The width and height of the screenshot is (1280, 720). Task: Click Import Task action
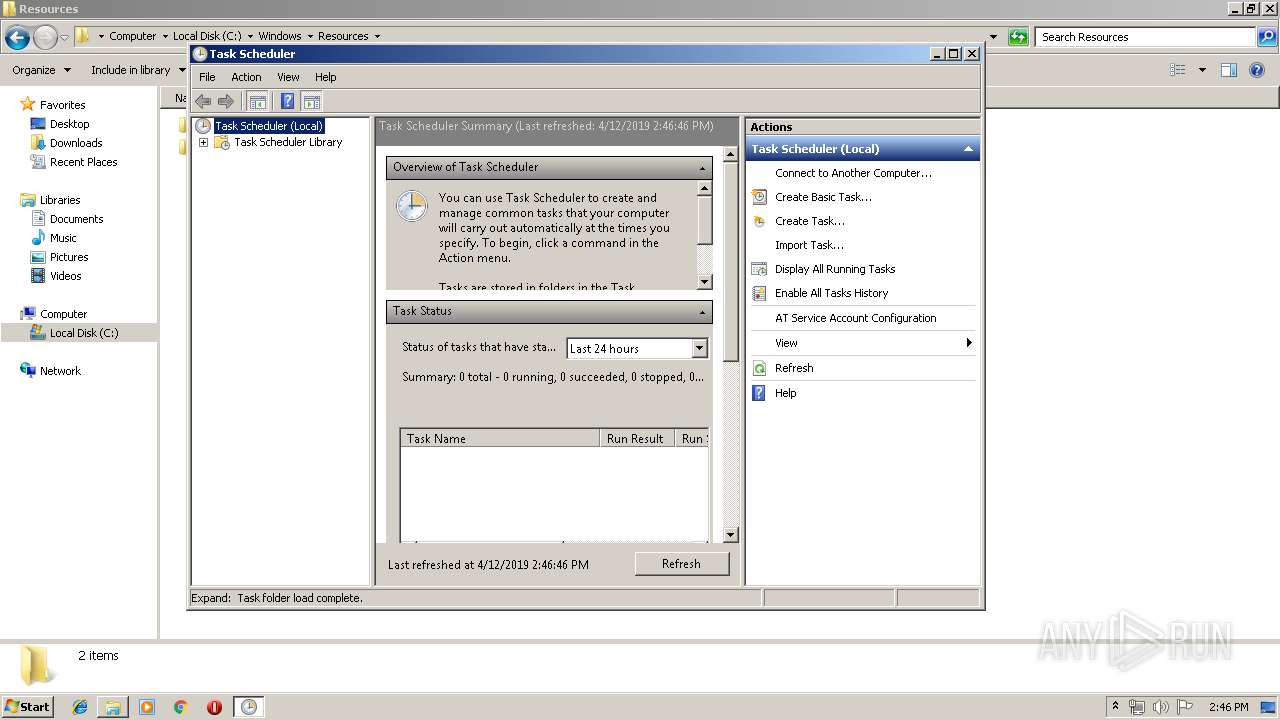(809, 245)
